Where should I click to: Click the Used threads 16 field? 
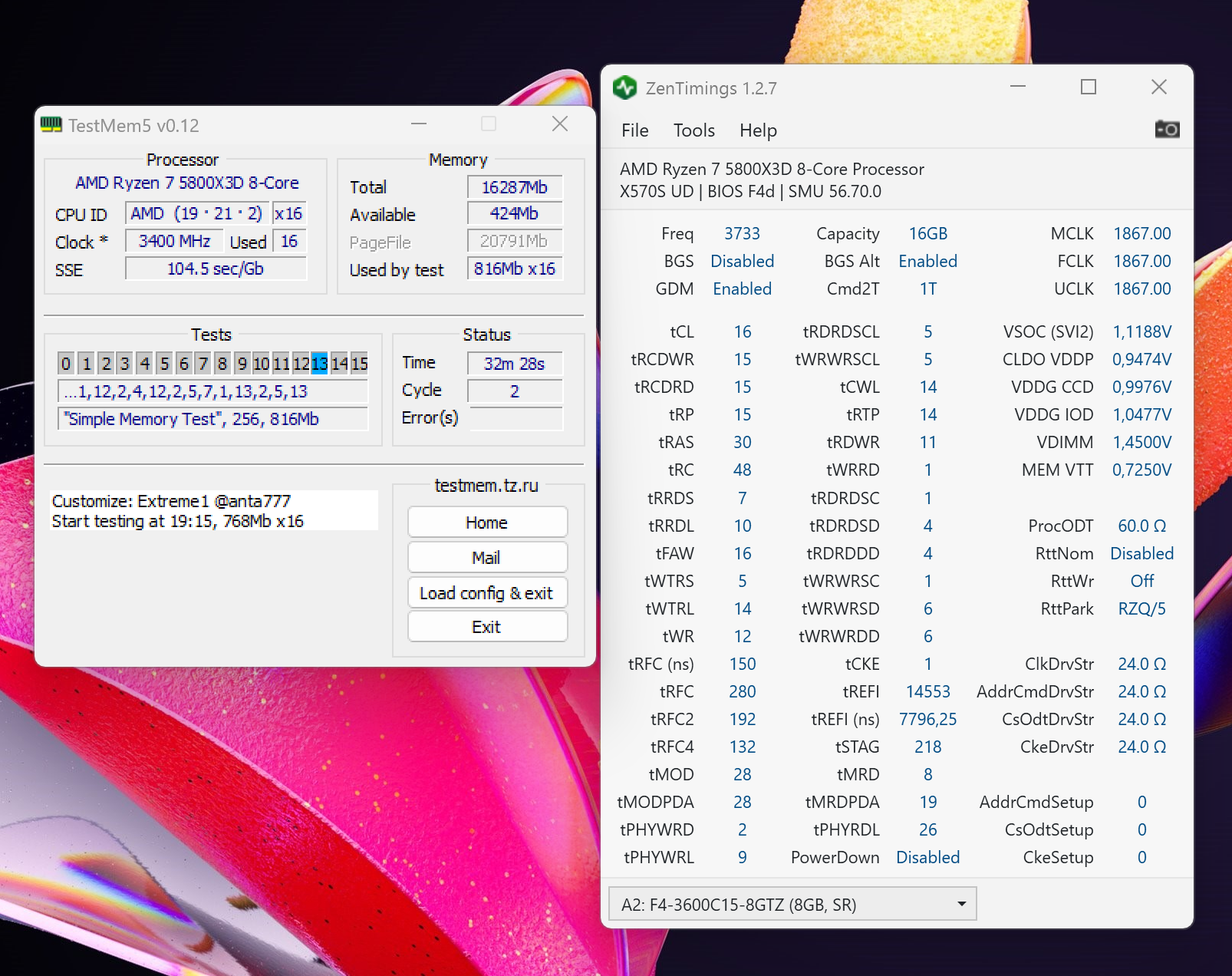pyautogui.click(x=289, y=241)
